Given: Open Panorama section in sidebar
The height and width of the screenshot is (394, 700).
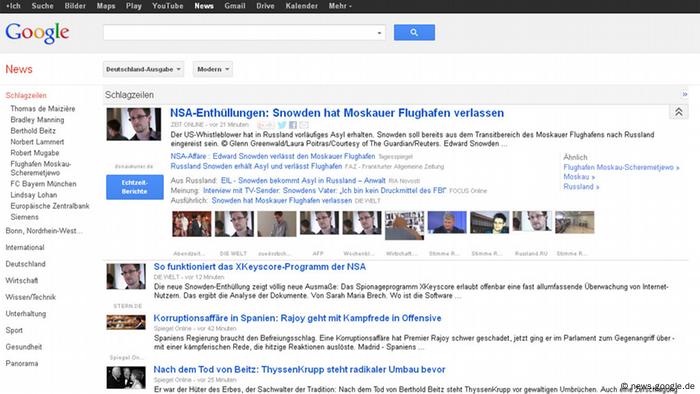Looking at the screenshot, I should tap(22, 364).
